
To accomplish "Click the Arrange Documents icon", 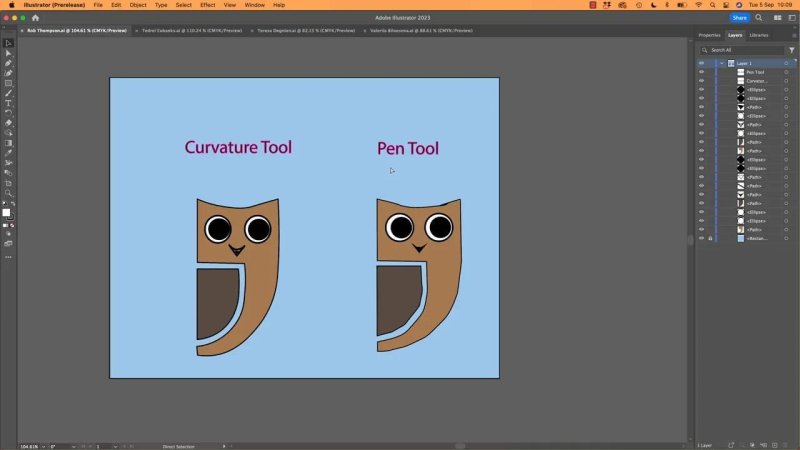I will 778,18.
